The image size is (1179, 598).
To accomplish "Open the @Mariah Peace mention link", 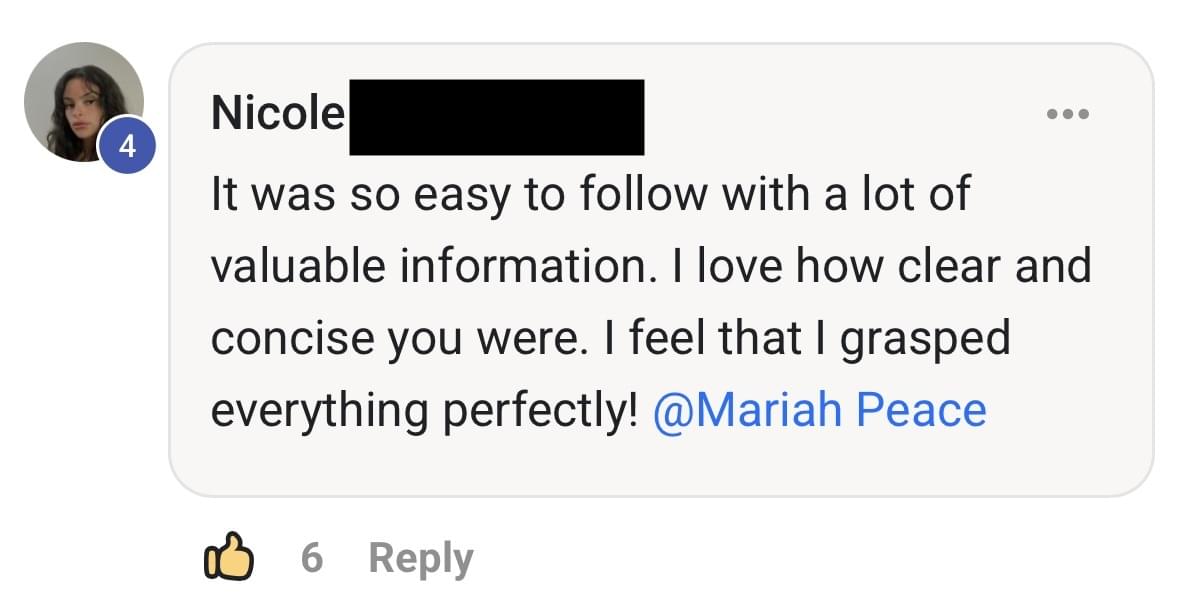I will tap(819, 410).
